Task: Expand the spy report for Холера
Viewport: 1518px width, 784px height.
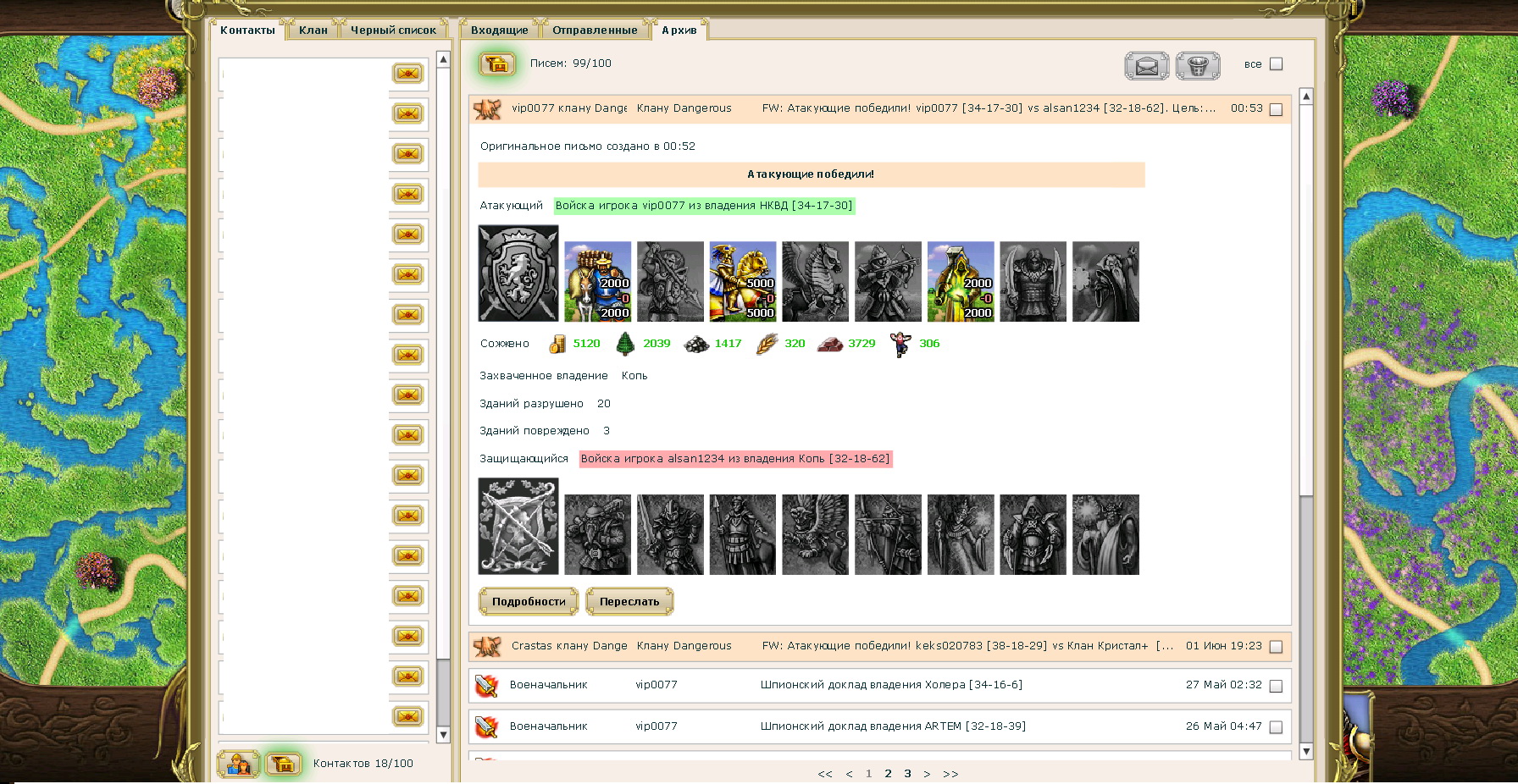Action: [879, 685]
